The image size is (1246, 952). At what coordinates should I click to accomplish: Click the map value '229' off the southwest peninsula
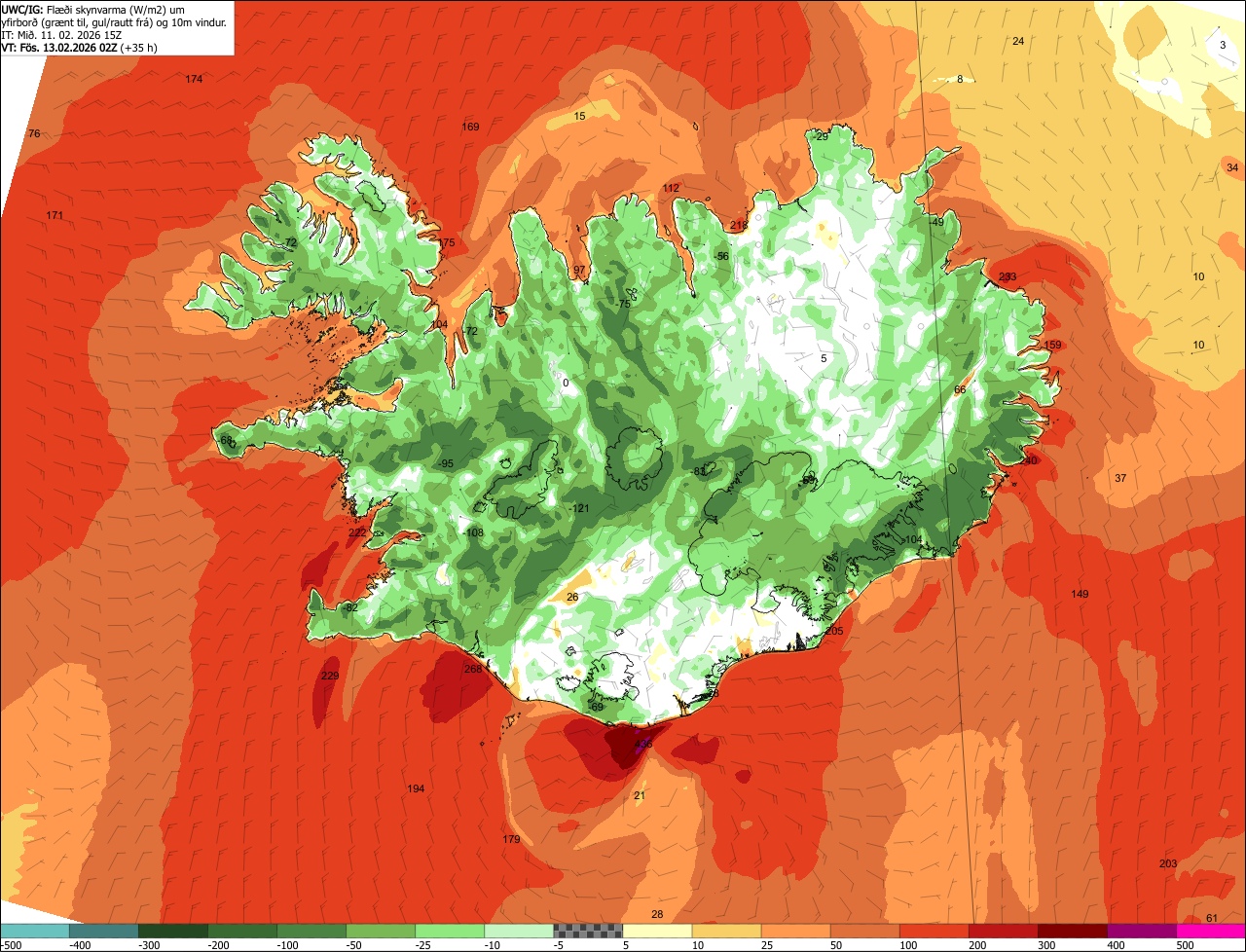pos(330,676)
